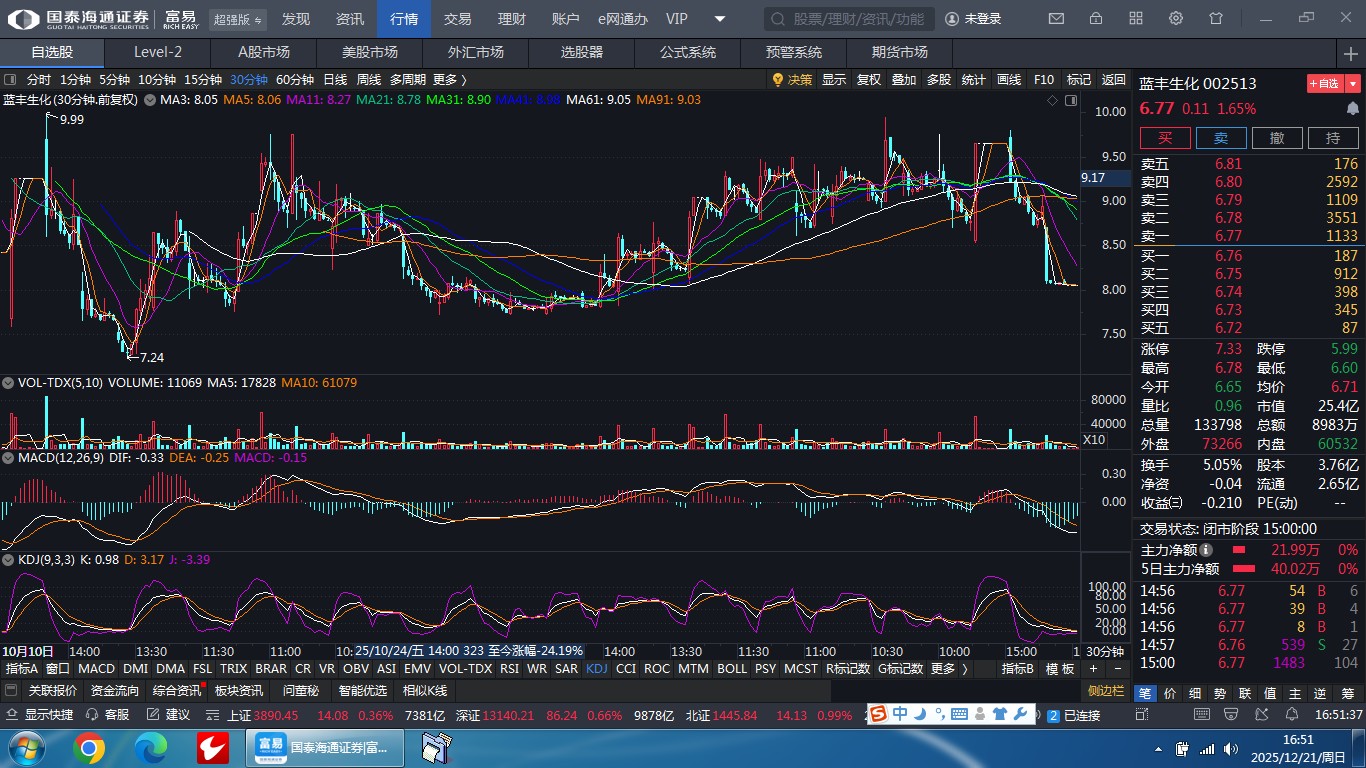Toggle the chart panel layout icon near 10.00
Viewport: 1366px width, 768px height.
point(1071,100)
